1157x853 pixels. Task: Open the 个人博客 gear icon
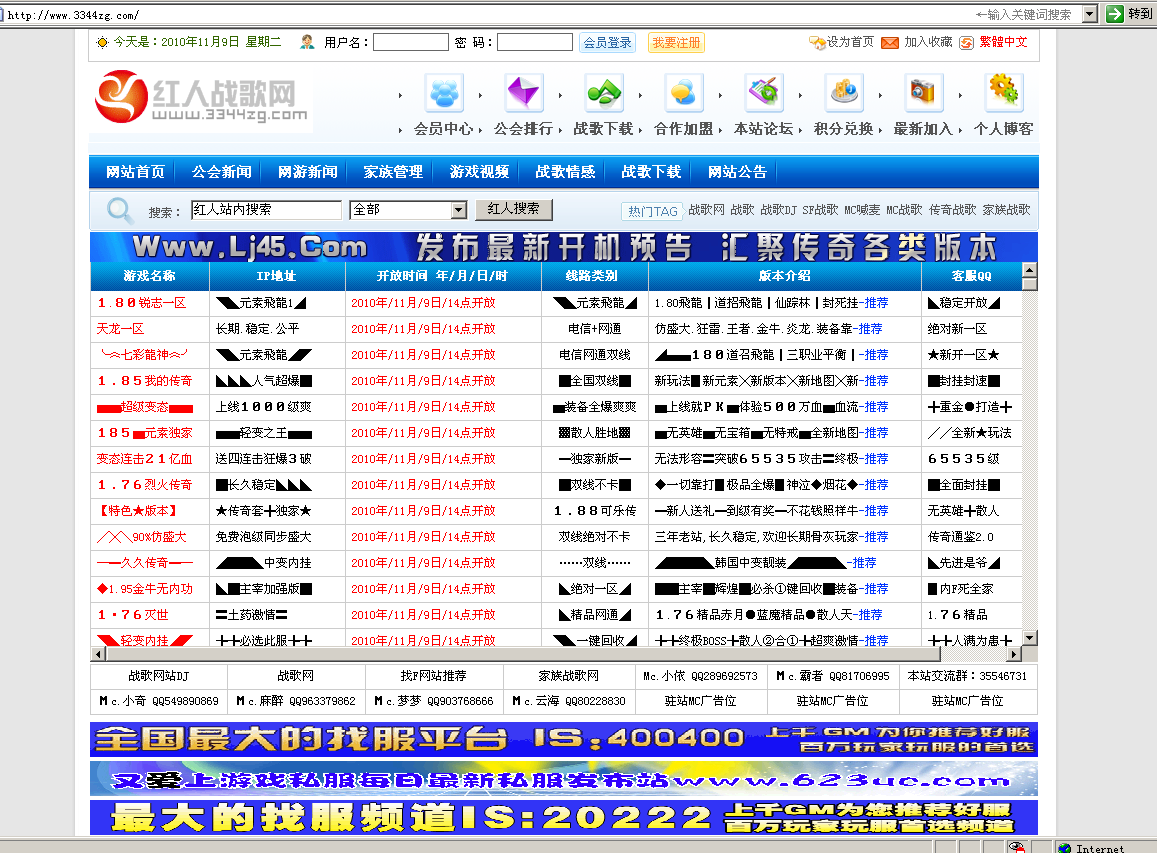[x=1004, y=94]
